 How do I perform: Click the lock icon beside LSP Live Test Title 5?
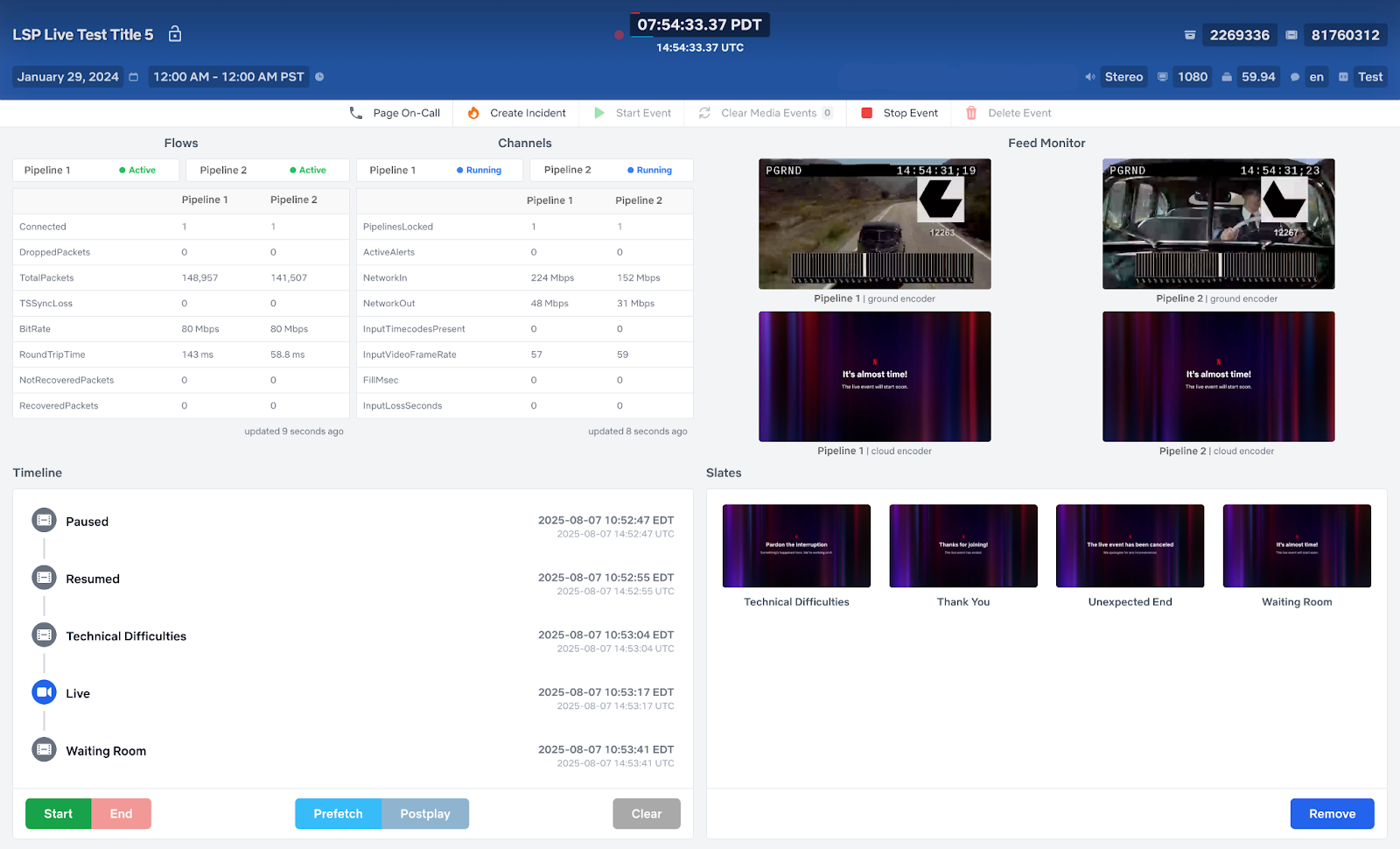coord(173,33)
